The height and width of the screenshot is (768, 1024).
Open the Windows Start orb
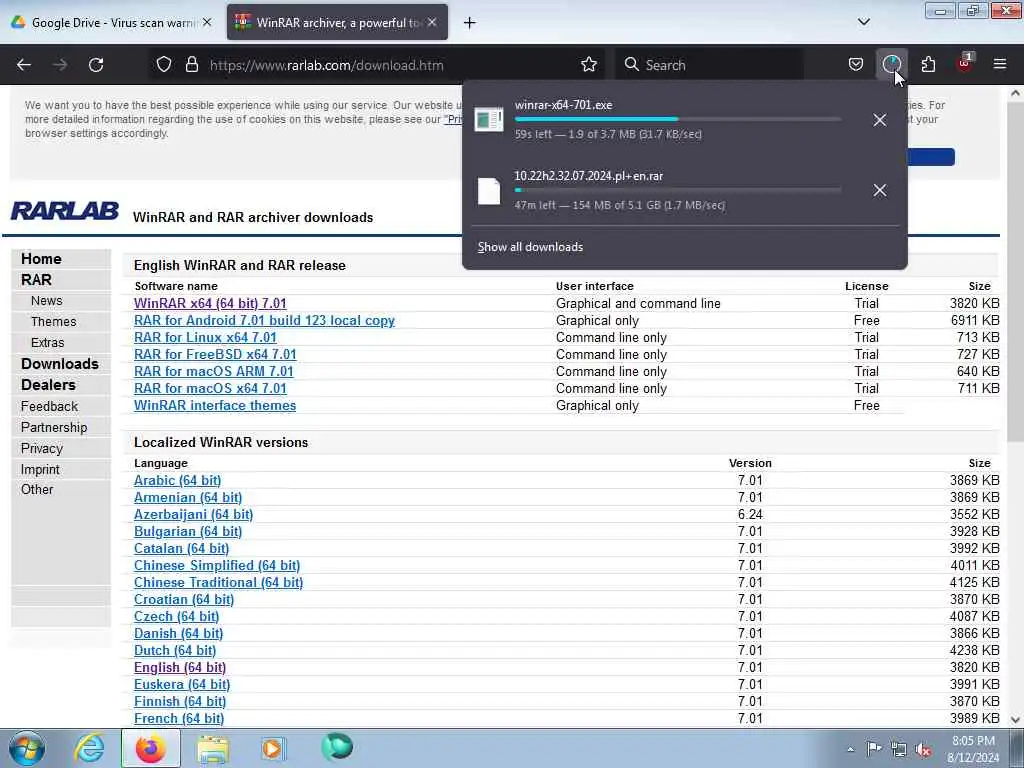[27, 748]
